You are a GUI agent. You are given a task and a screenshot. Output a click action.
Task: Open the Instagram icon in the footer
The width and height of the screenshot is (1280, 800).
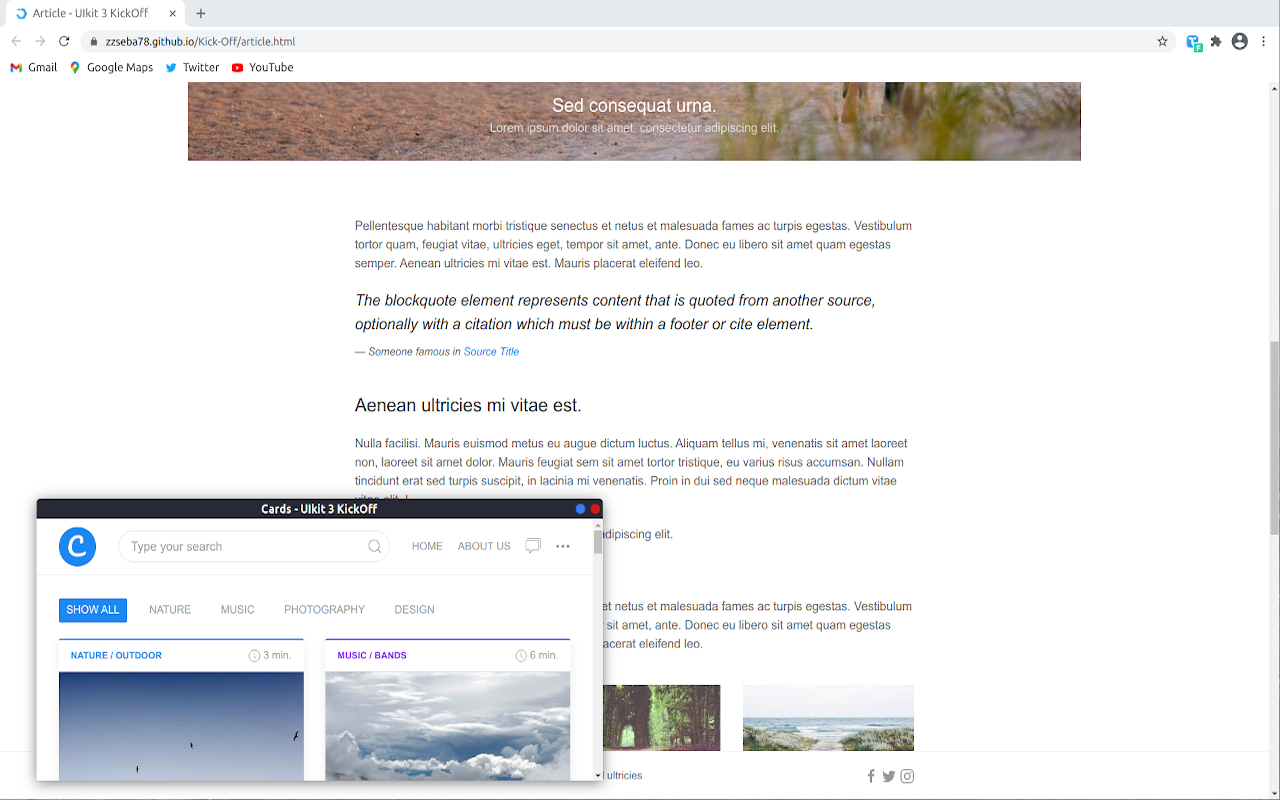[x=907, y=775]
